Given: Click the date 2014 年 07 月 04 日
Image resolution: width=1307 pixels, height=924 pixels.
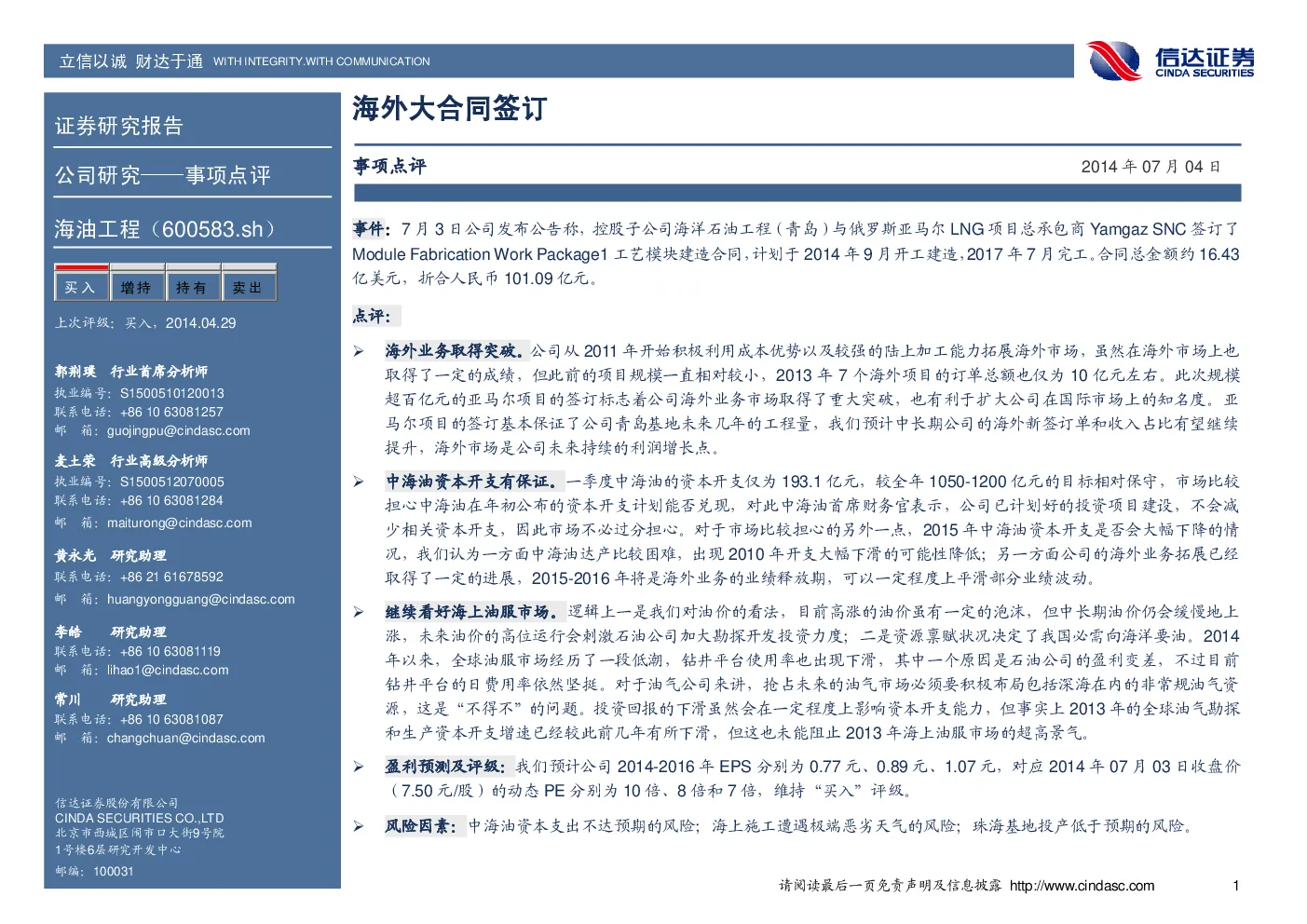Looking at the screenshot, I should pos(1150,167).
